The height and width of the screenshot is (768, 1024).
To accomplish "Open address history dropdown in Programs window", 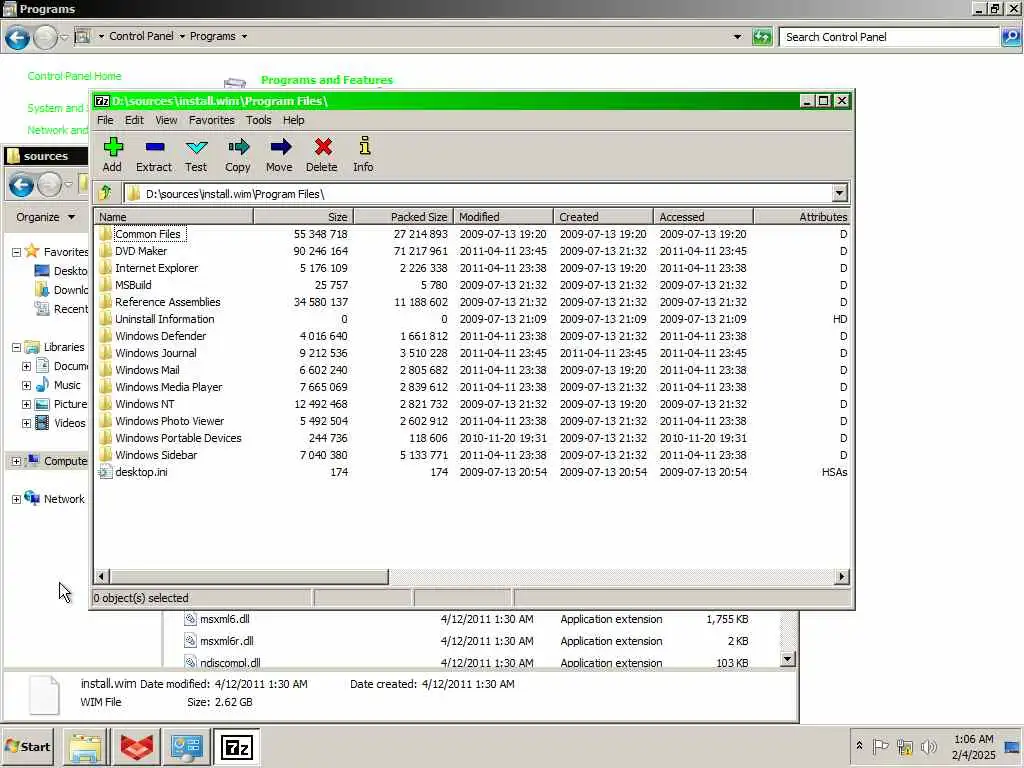I will 737,37.
